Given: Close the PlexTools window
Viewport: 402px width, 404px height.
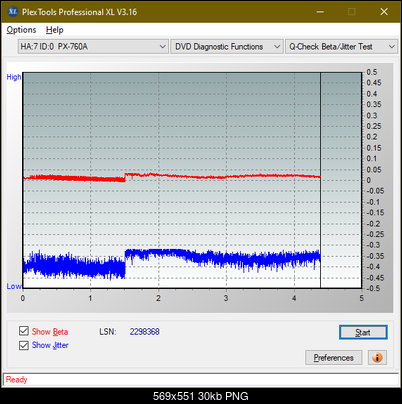Looking at the screenshot, I should tap(384, 12).
